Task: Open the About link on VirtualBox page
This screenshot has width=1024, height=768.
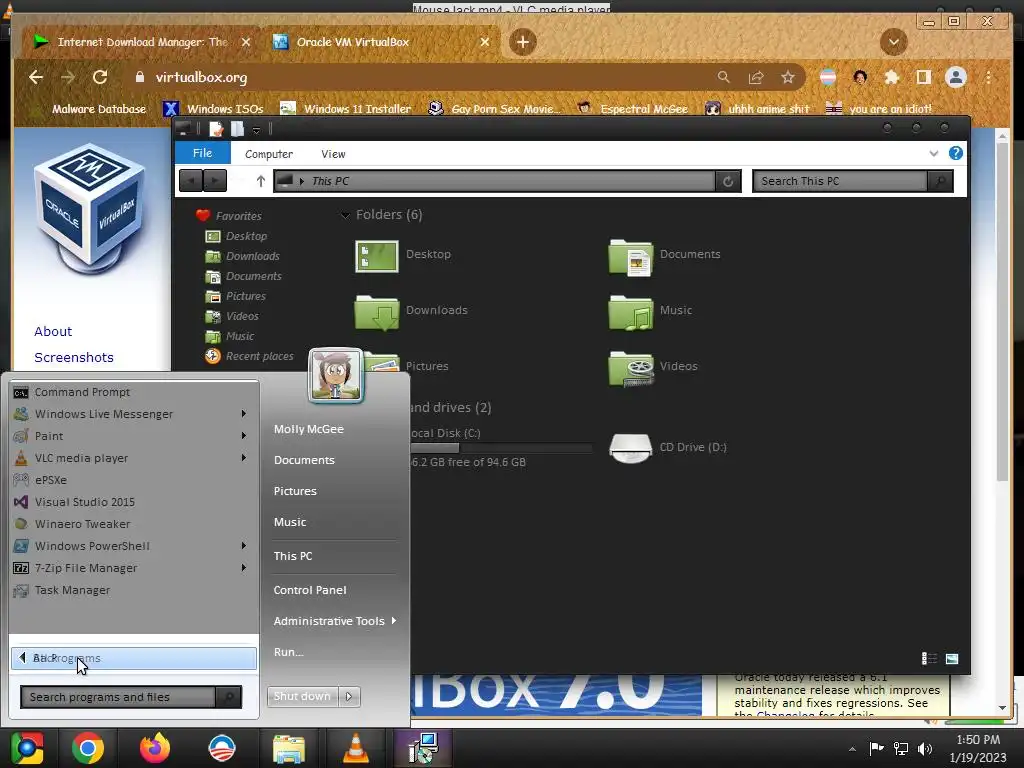Action: pos(53,332)
